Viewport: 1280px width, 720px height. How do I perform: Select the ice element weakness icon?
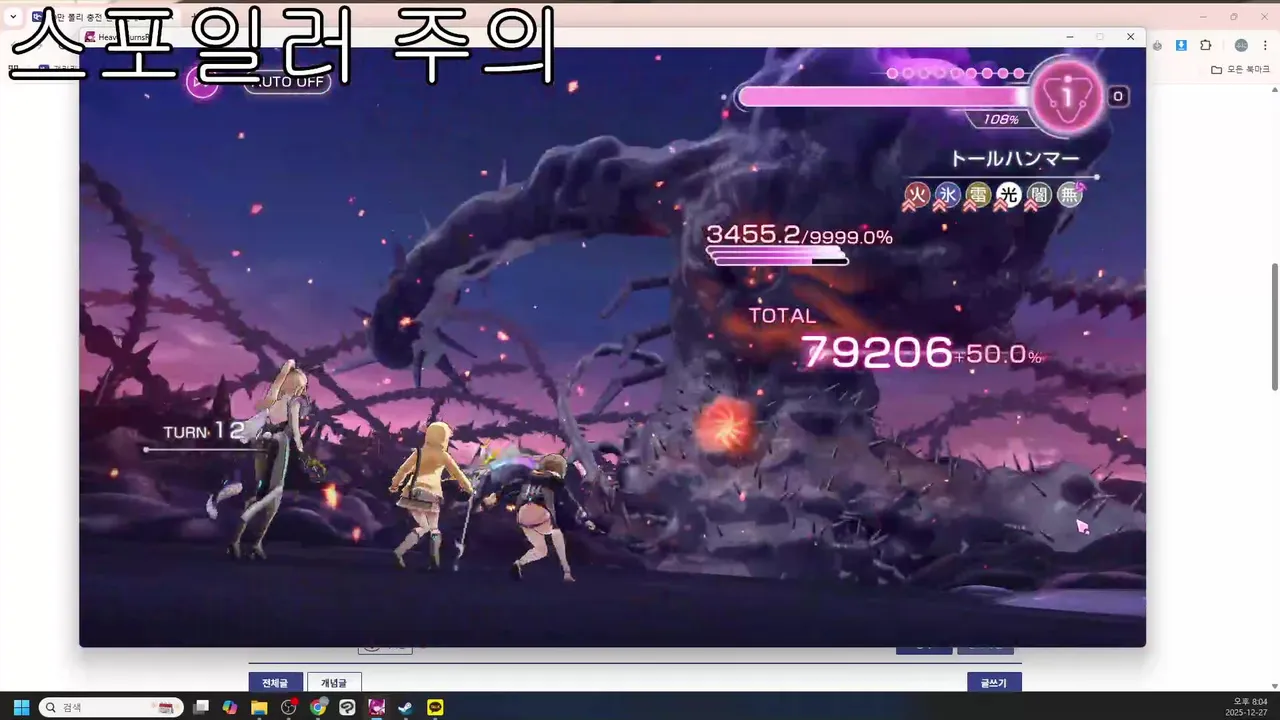click(947, 195)
